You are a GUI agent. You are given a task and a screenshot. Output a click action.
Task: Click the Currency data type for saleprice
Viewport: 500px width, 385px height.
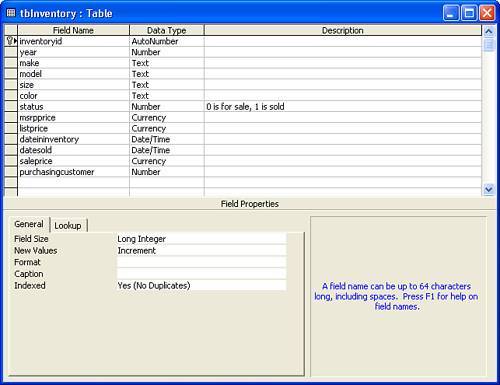[x=167, y=161]
